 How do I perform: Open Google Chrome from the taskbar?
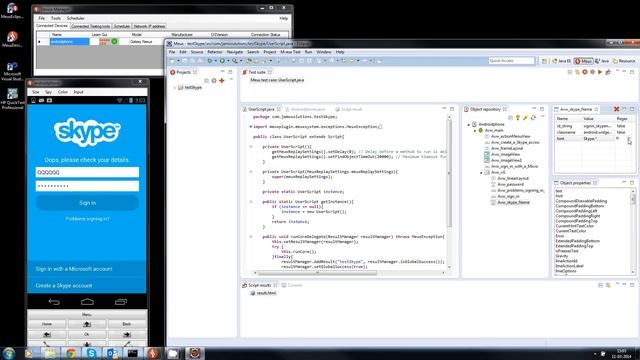click(x=71, y=353)
